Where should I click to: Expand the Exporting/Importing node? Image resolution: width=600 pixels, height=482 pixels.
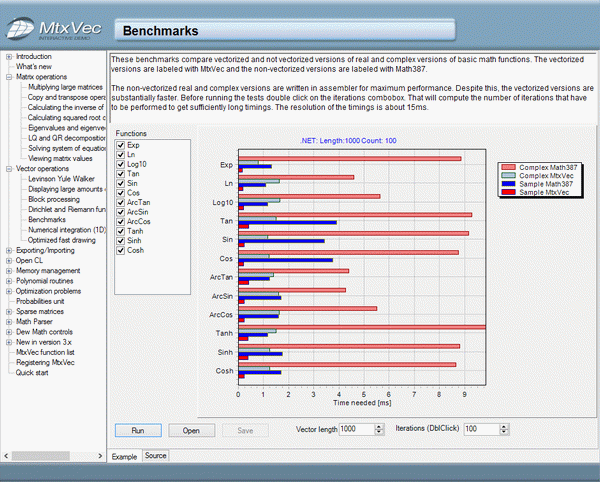pos(9,251)
